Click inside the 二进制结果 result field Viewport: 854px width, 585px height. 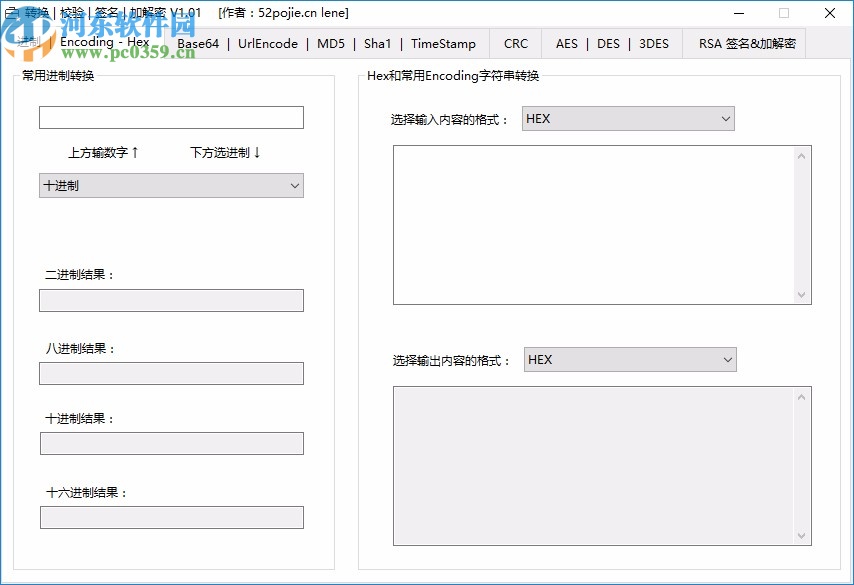(x=170, y=300)
